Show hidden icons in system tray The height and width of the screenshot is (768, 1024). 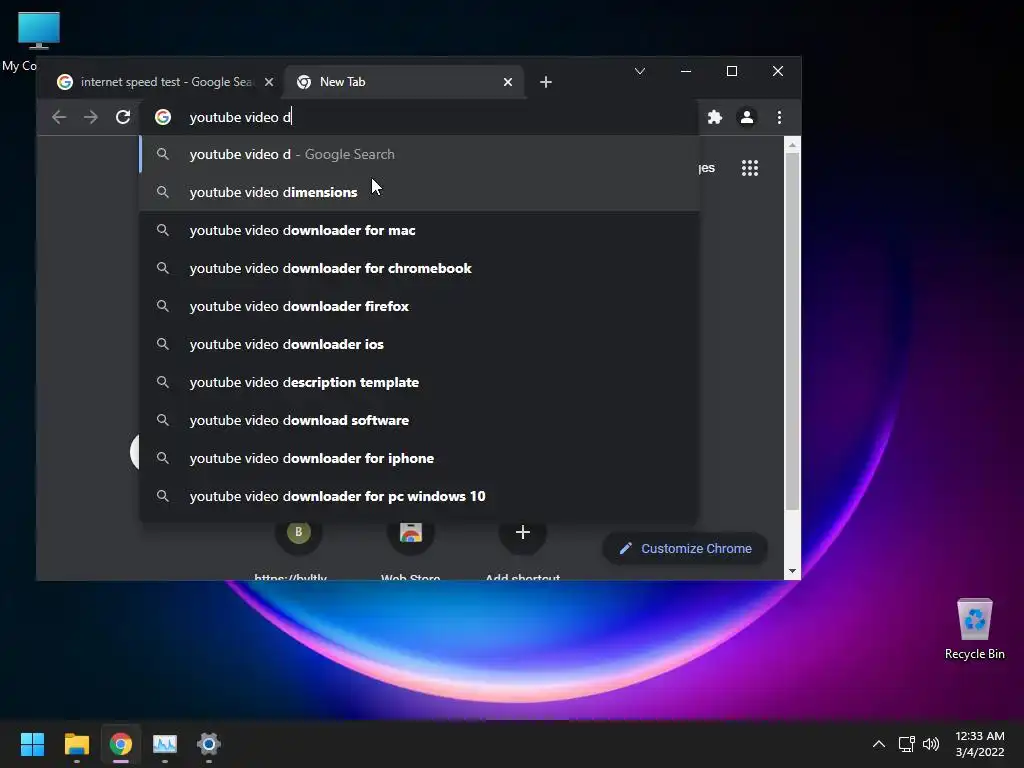[879, 744]
